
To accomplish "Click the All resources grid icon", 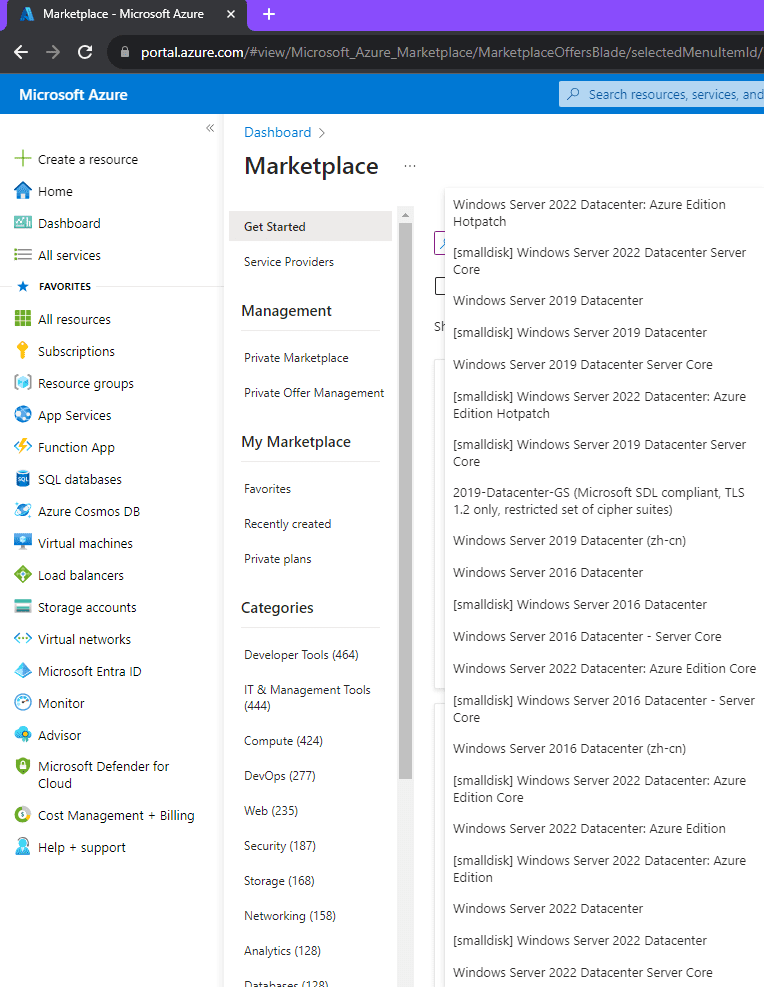I will click(23, 319).
